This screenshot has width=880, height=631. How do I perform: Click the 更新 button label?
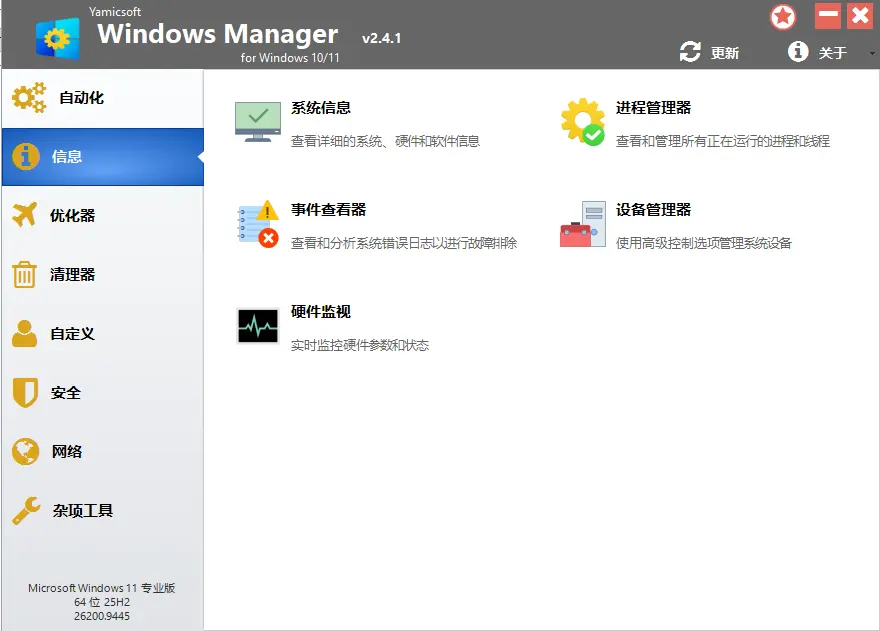coord(725,53)
